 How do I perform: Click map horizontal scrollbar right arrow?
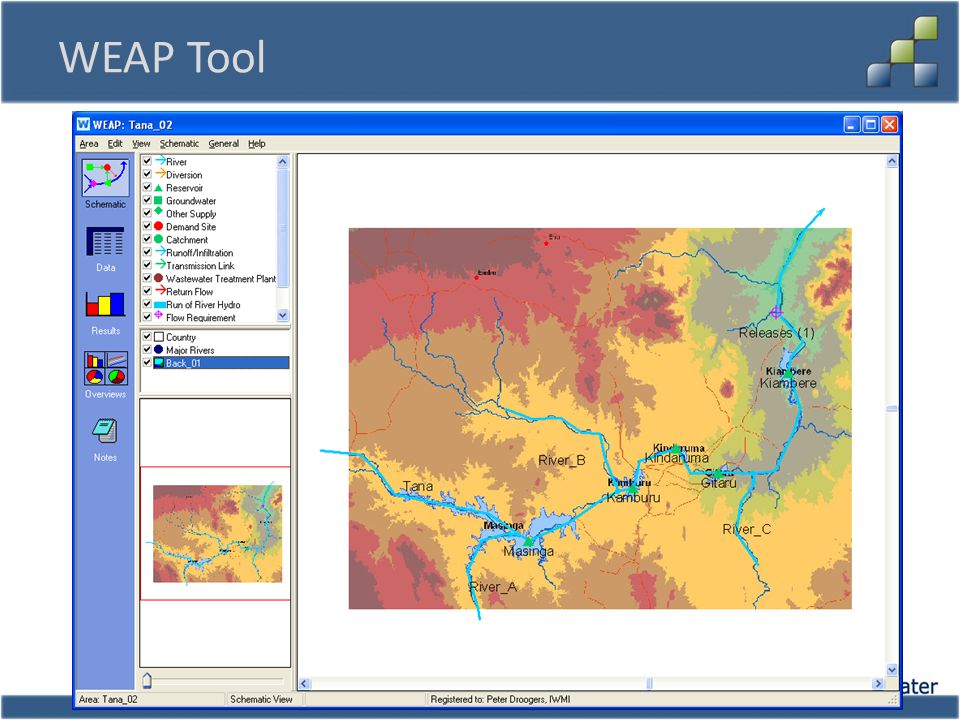(x=879, y=683)
